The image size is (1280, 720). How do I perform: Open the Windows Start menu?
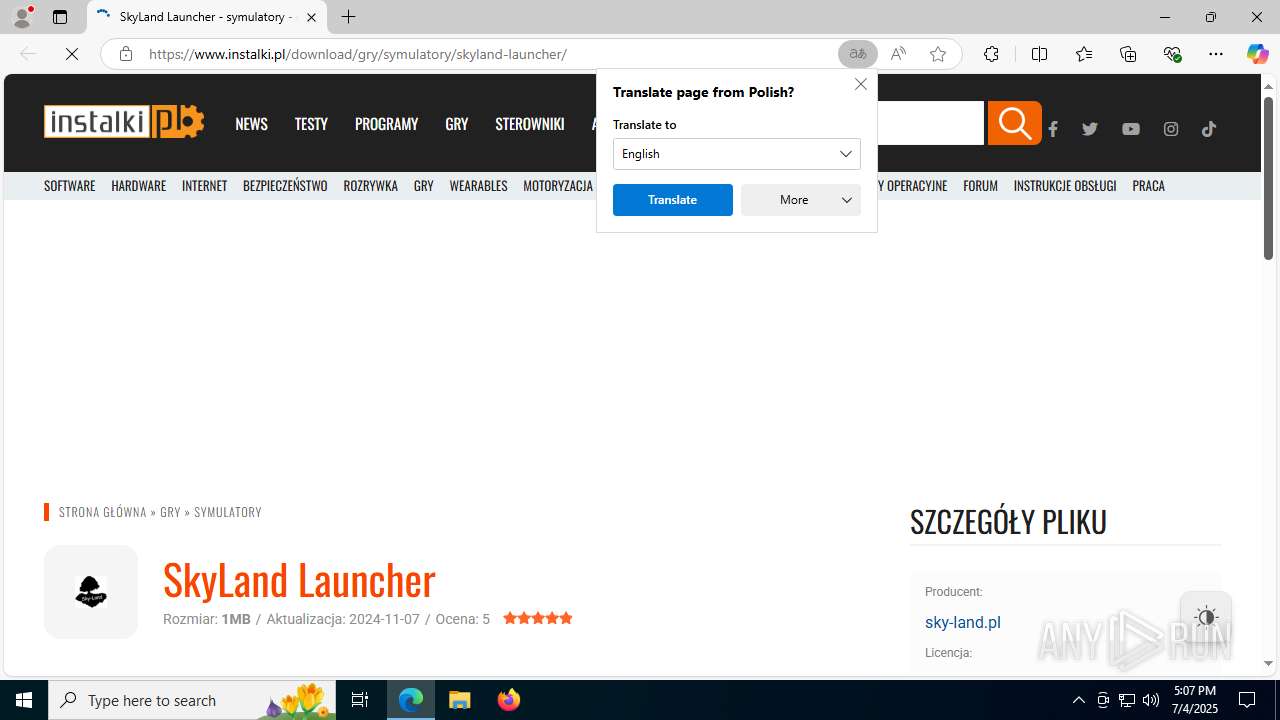click(24, 700)
